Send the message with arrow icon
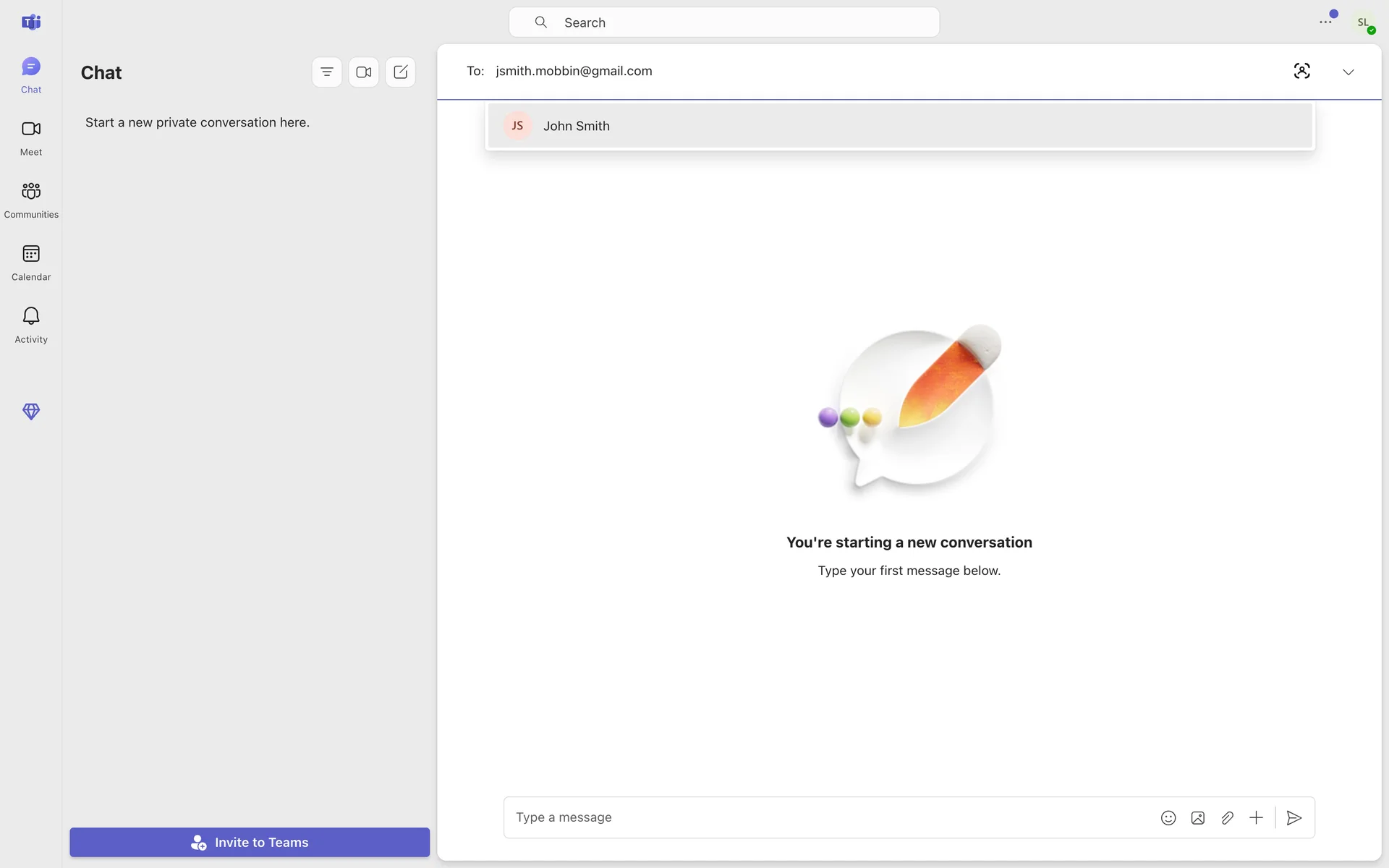This screenshot has width=1389, height=868. click(1294, 817)
